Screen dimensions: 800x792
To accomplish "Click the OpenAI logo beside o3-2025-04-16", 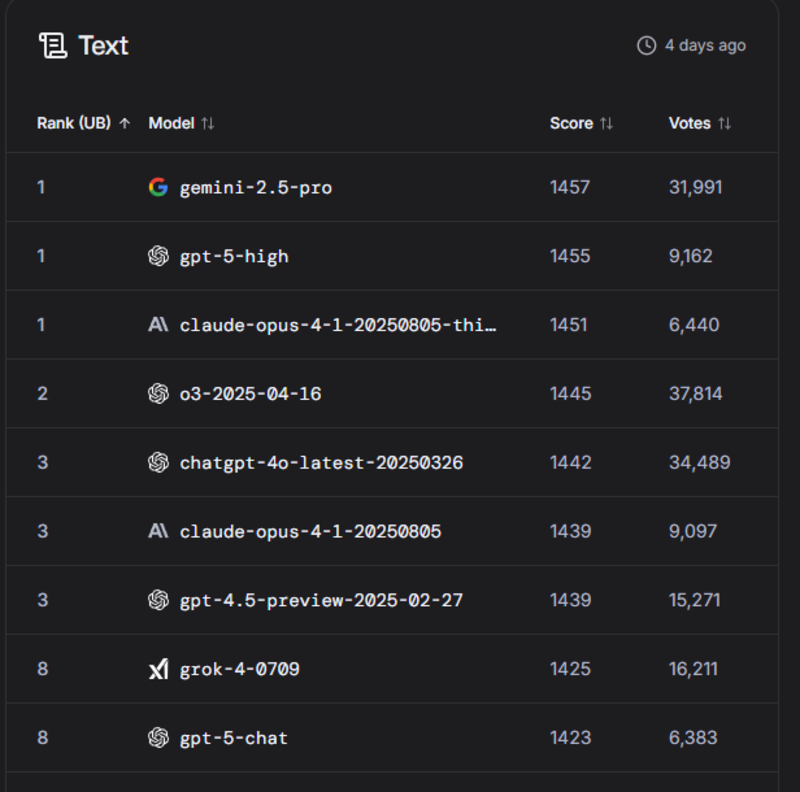I will click(x=158, y=394).
